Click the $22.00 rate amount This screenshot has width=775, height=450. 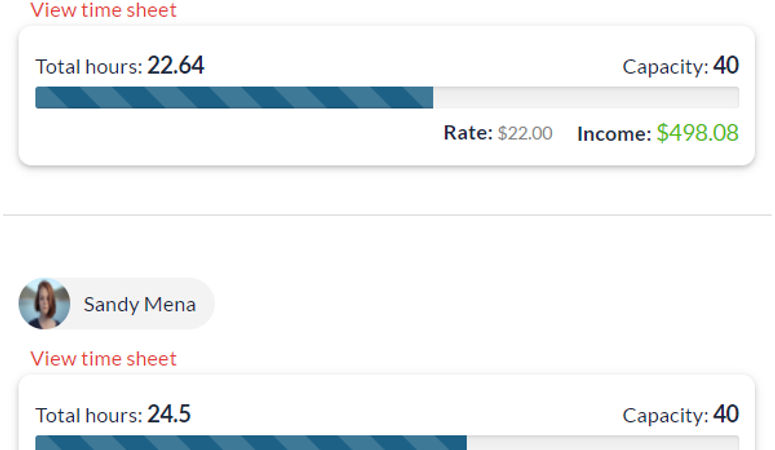pos(525,133)
